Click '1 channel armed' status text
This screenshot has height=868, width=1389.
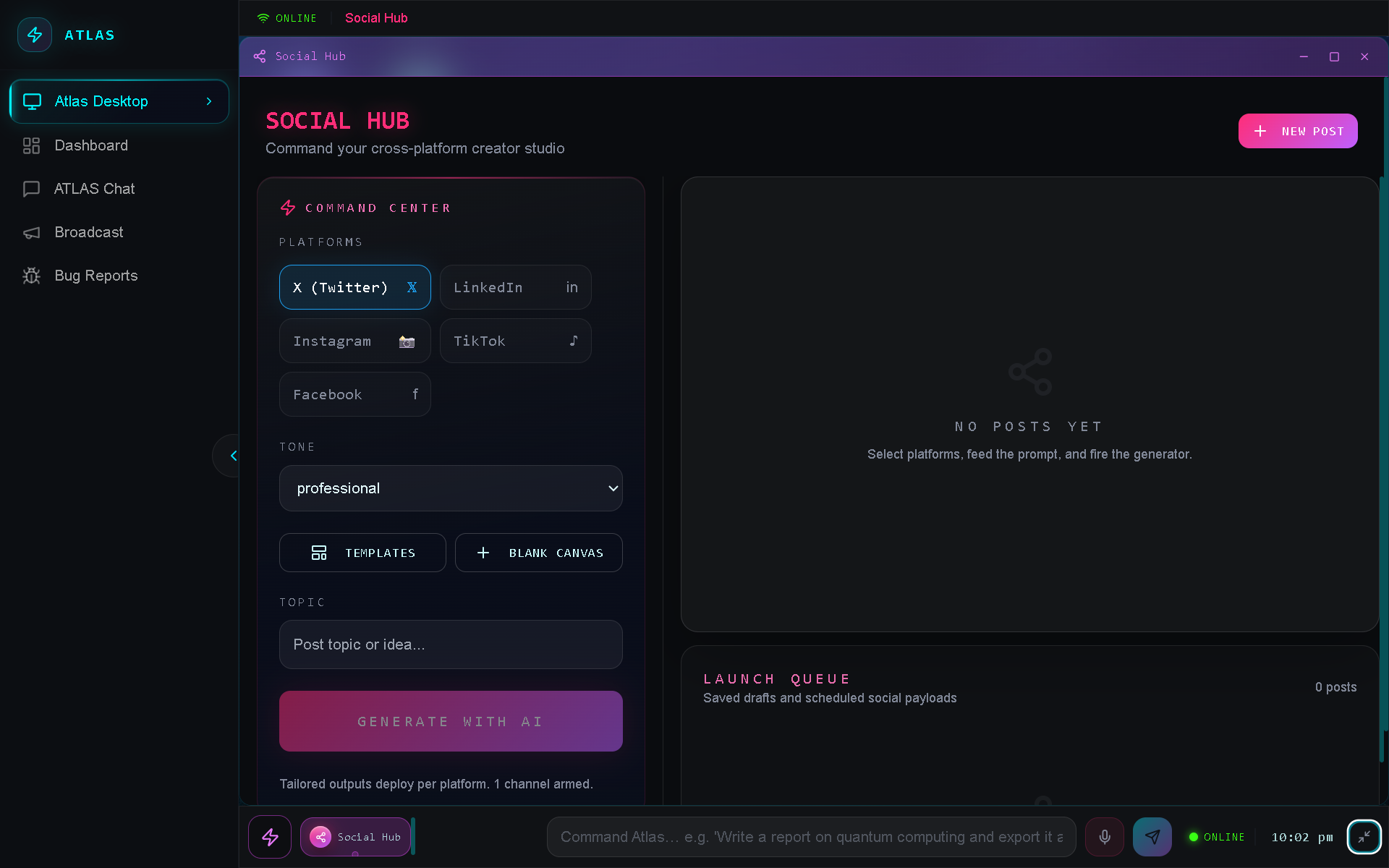543,784
